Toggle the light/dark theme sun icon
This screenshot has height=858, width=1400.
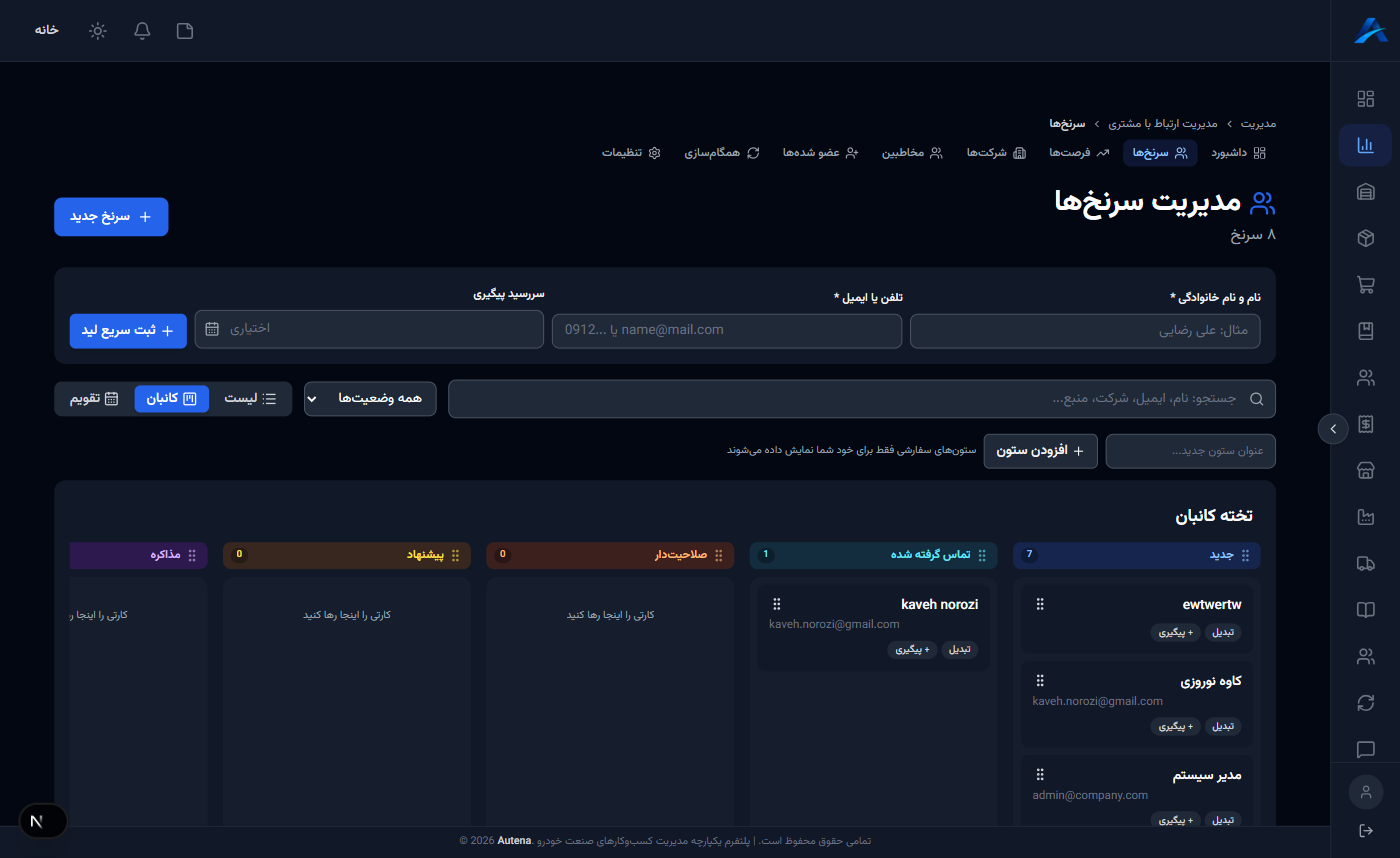point(97,30)
